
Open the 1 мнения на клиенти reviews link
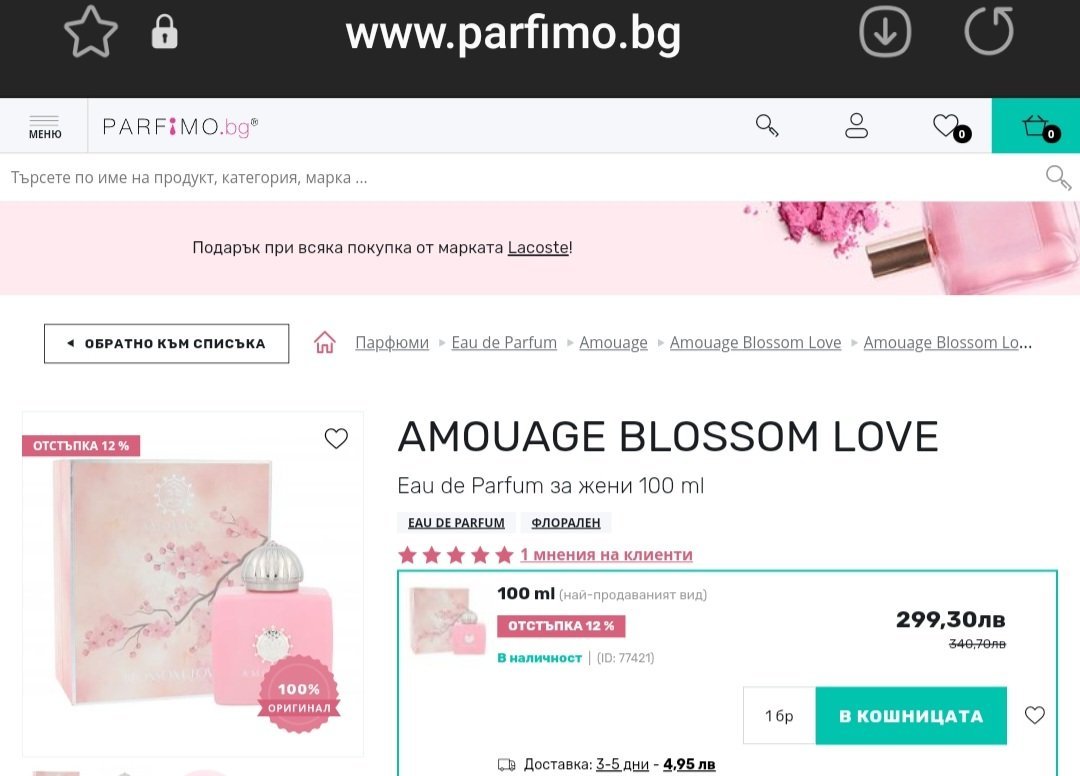pyautogui.click(x=606, y=555)
